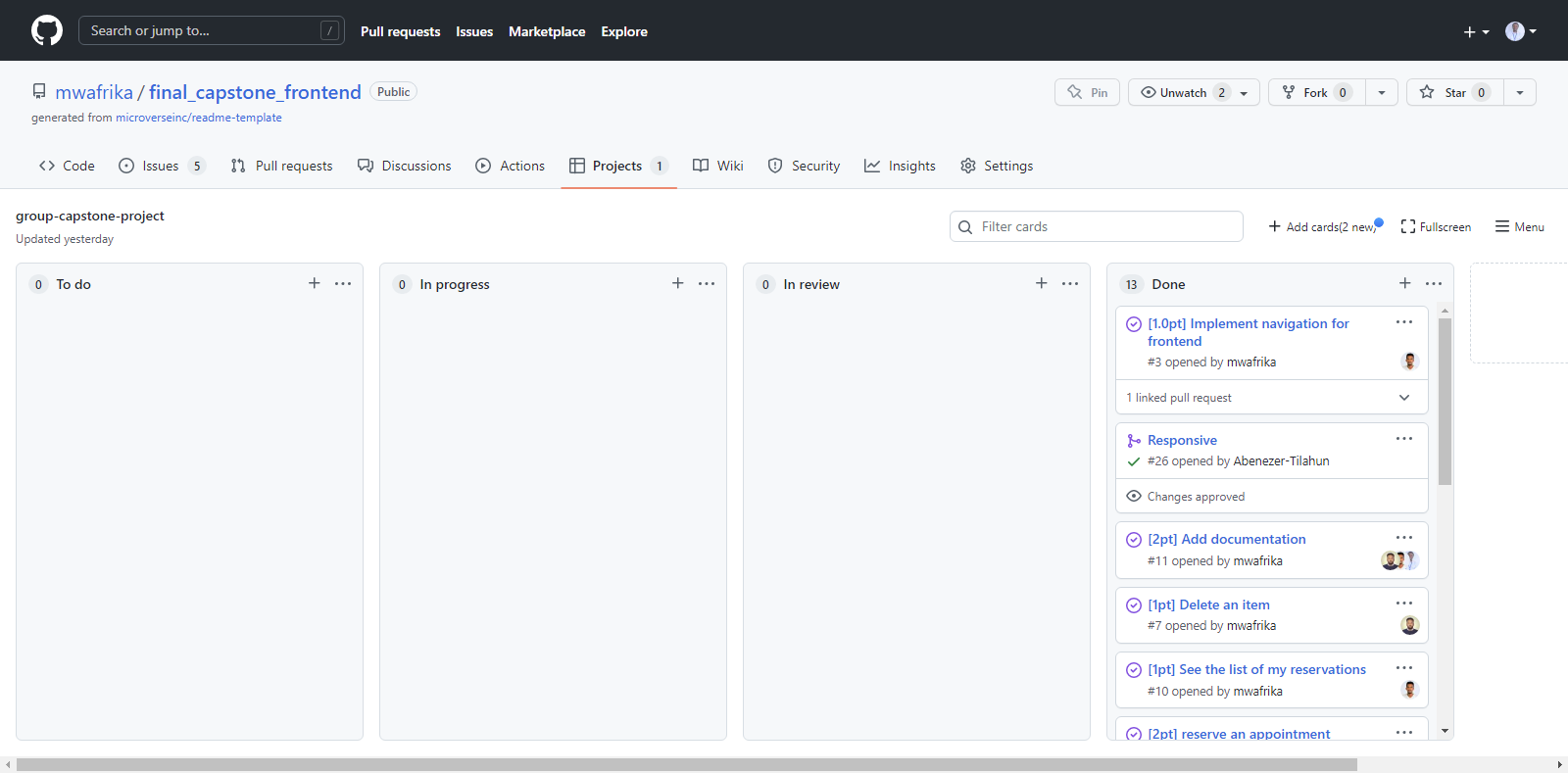Open the mwafrika owner profile link
Screen dimensions: 1568x773
[x=94, y=92]
